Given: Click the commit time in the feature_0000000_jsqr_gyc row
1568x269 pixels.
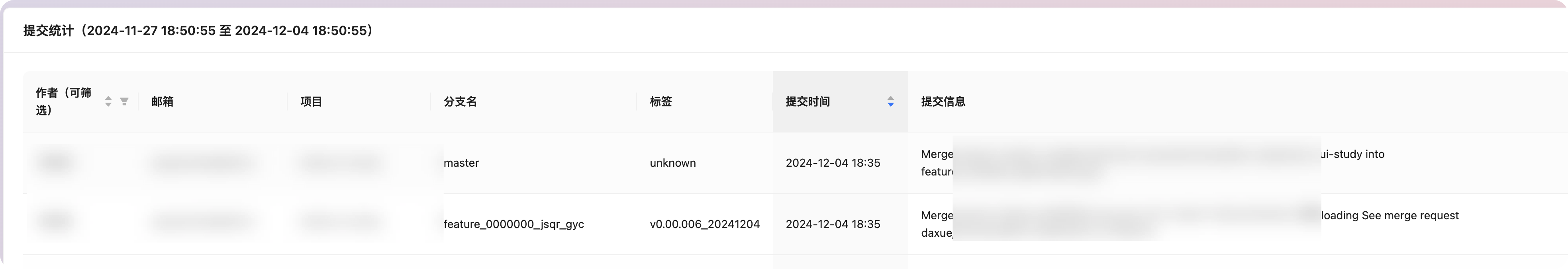Looking at the screenshot, I should (833, 224).
